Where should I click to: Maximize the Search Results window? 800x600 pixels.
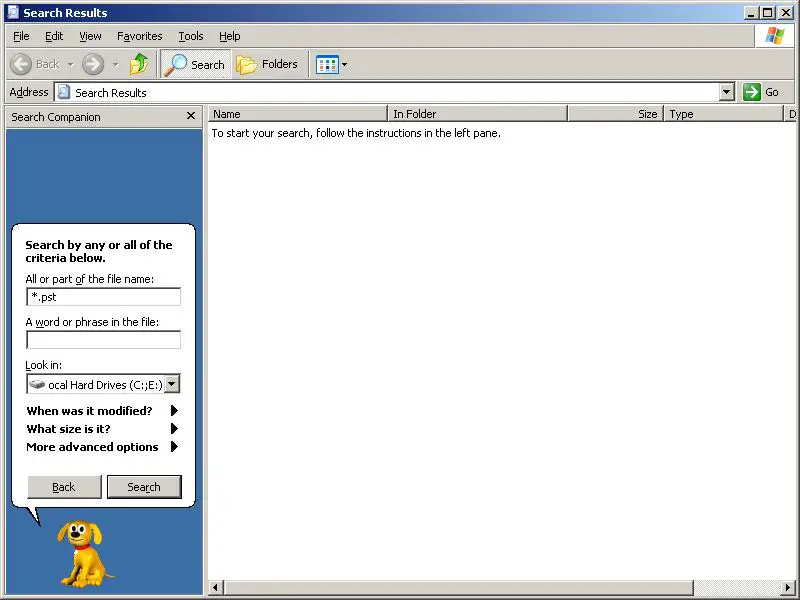[x=767, y=13]
